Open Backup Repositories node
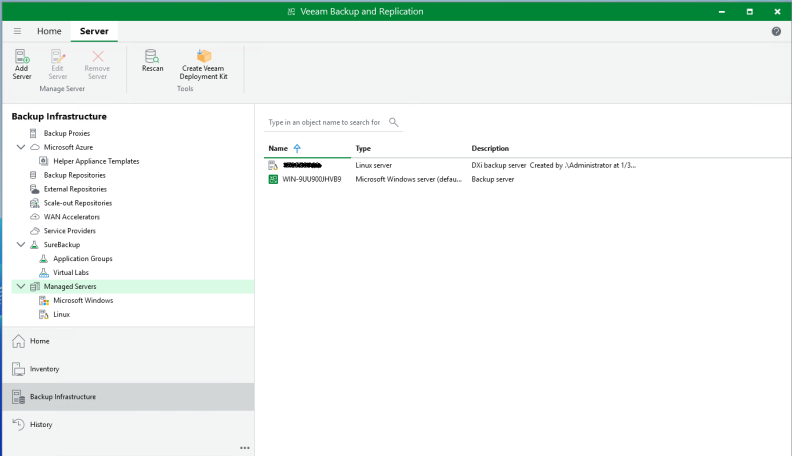792x456 pixels. (x=74, y=175)
